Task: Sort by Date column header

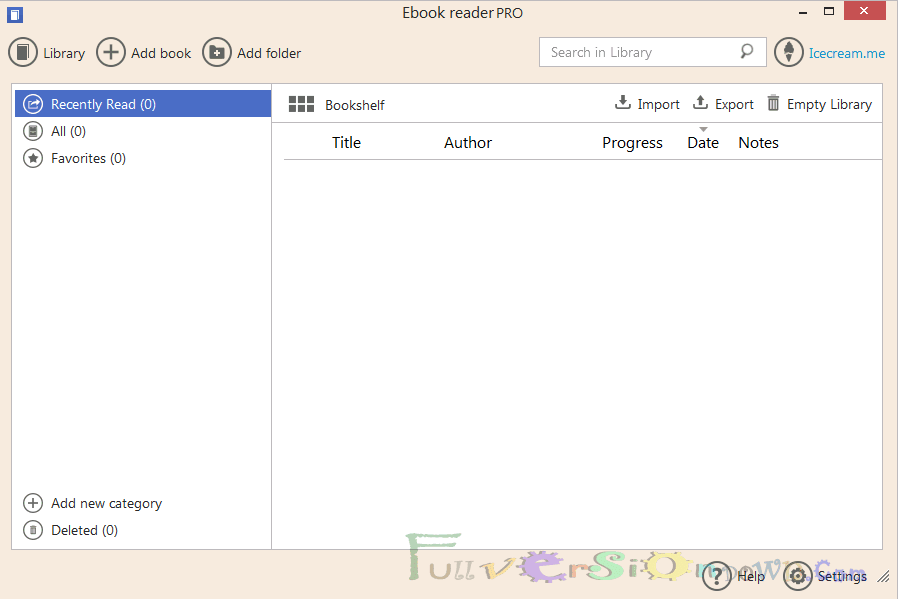Action: click(703, 143)
